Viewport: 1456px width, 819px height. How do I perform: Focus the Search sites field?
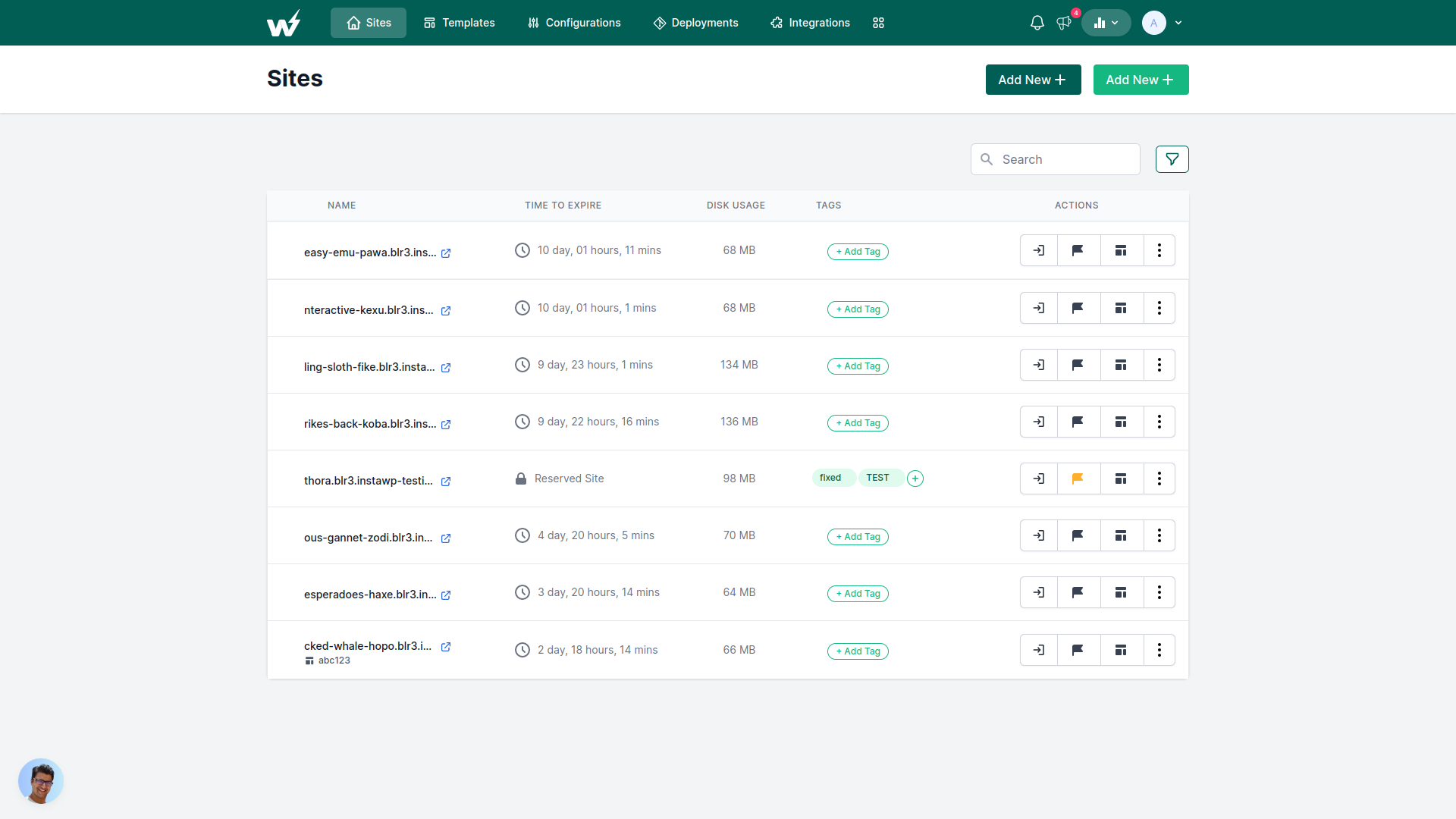tap(1056, 159)
